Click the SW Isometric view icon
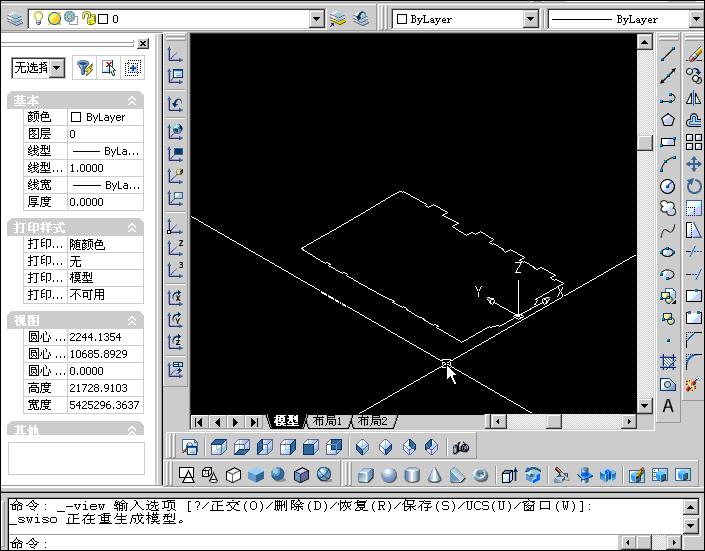Viewport: 705px width, 551px height. (x=362, y=447)
